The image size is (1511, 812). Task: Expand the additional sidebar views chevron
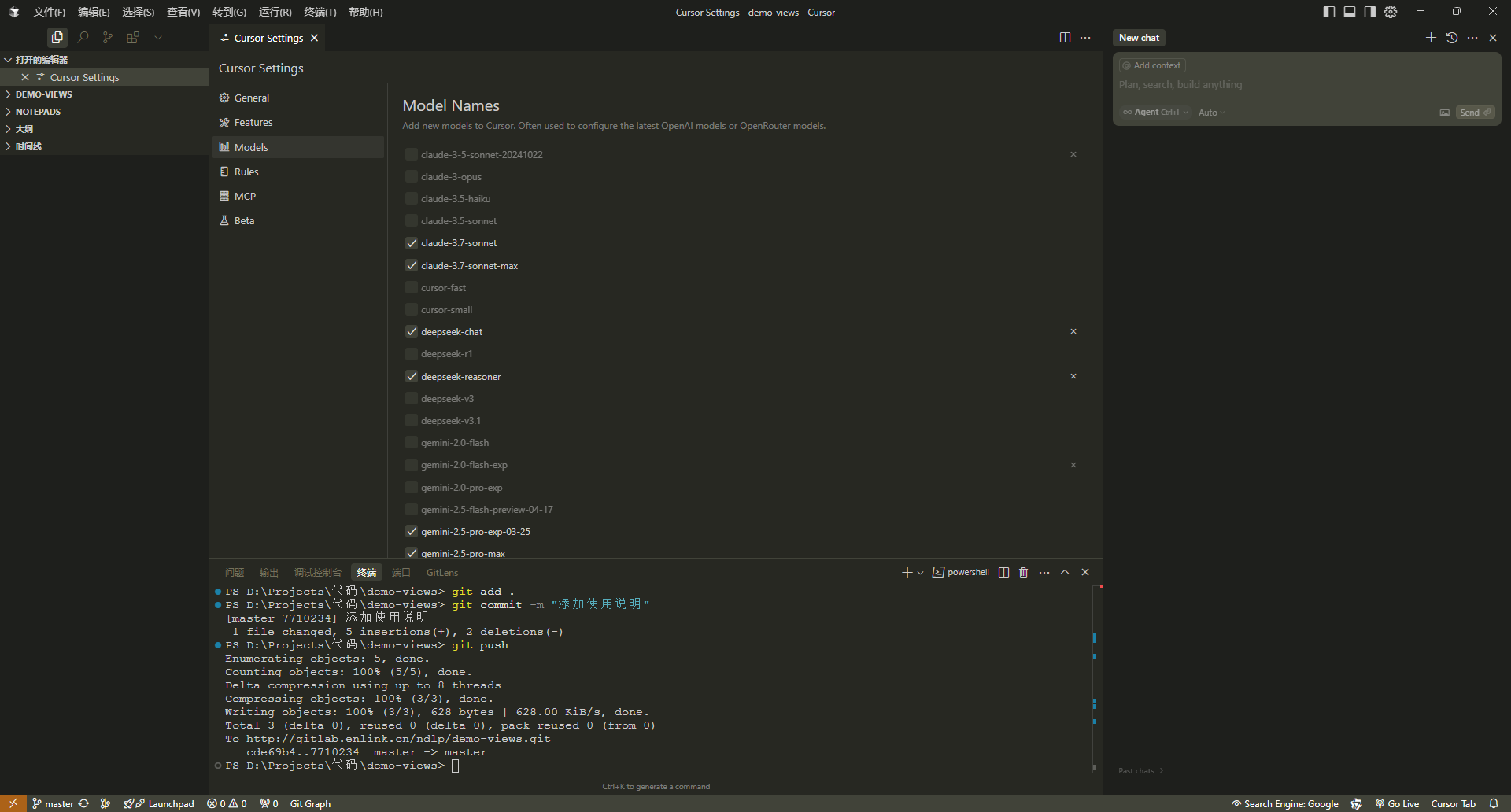[158, 37]
